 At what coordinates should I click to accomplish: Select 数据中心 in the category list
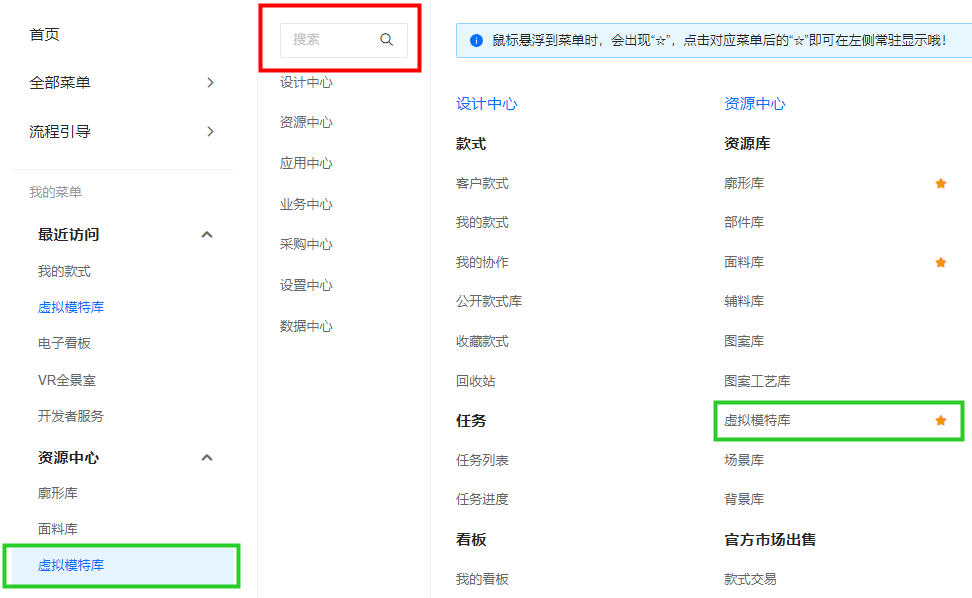(306, 327)
